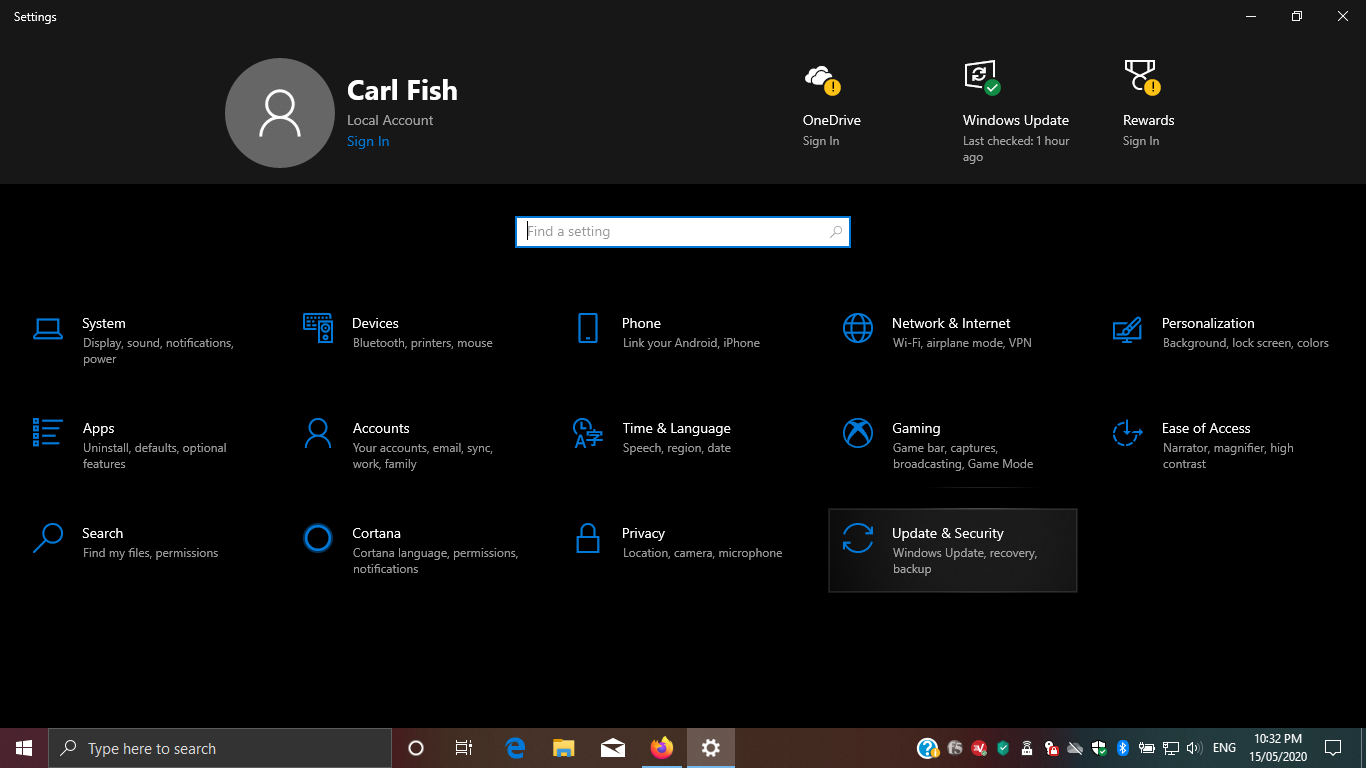Open the Privacy padlock icon
This screenshot has width=1366, height=768.
point(588,538)
